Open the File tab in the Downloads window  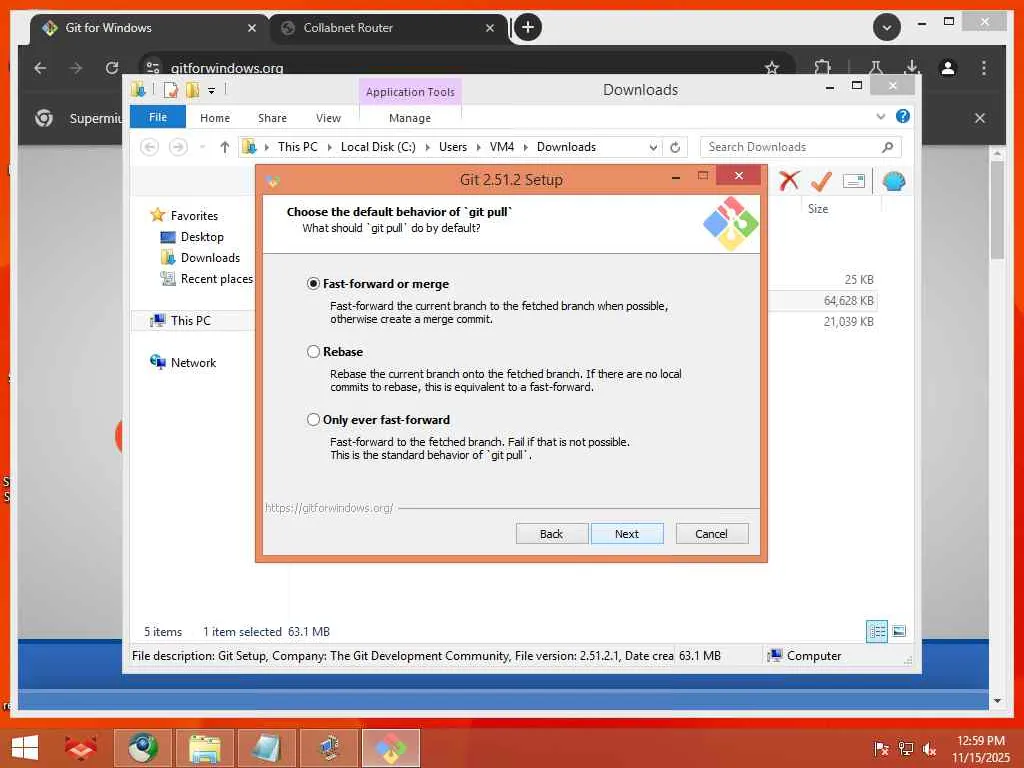157,117
